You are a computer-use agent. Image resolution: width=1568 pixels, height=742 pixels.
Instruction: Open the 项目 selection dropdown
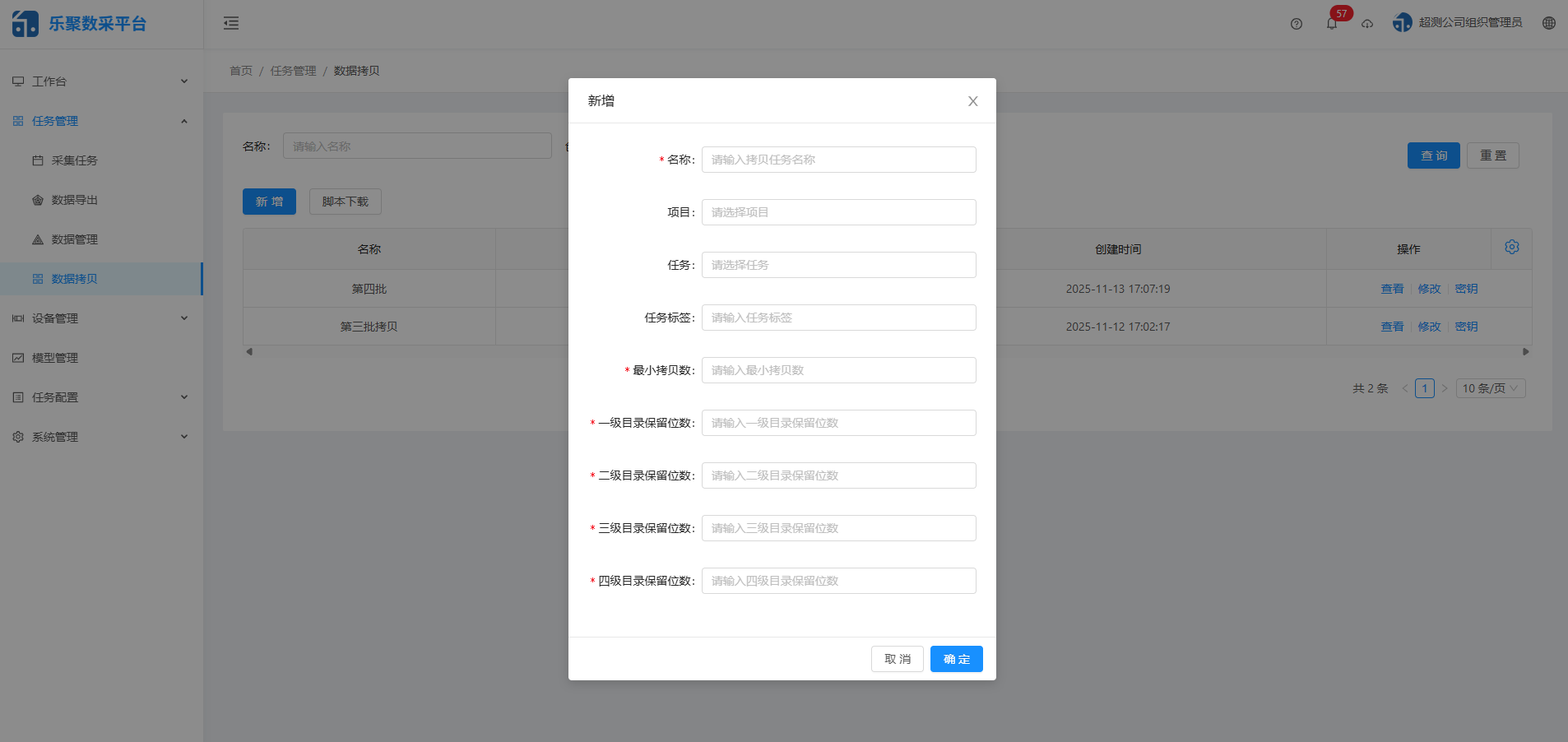click(x=838, y=212)
